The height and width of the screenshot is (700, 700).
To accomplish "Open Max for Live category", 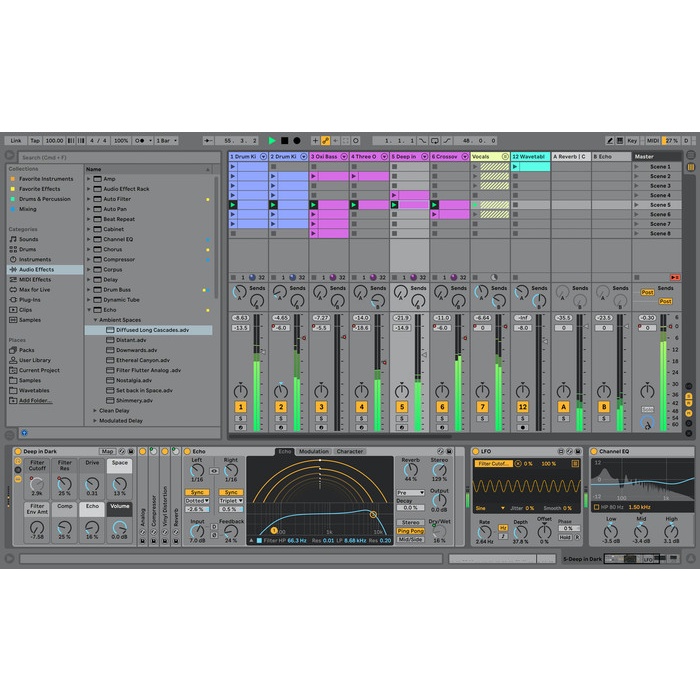I will point(34,290).
